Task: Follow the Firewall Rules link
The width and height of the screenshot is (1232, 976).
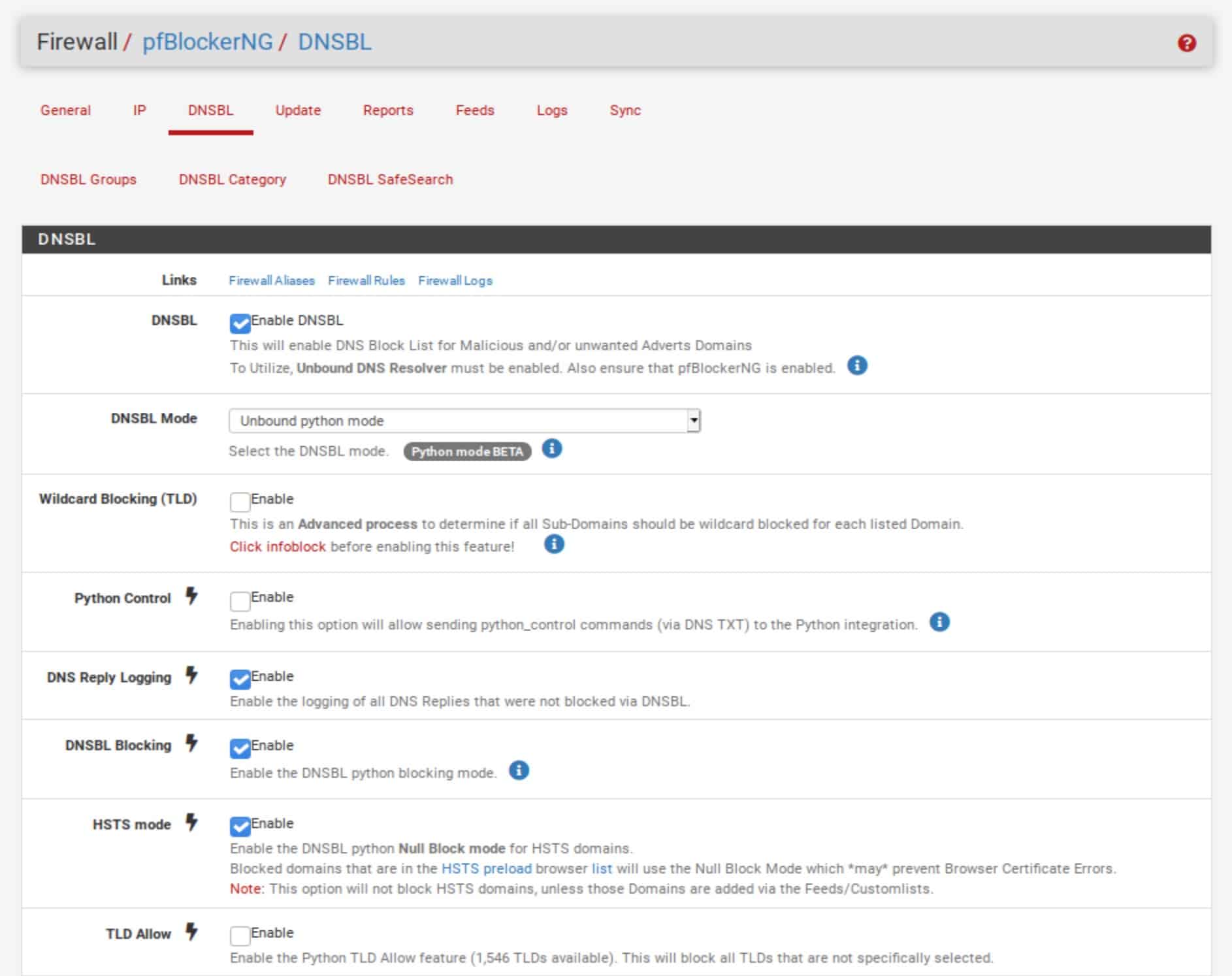Action: pyautogui.click(x=366, y=280)
